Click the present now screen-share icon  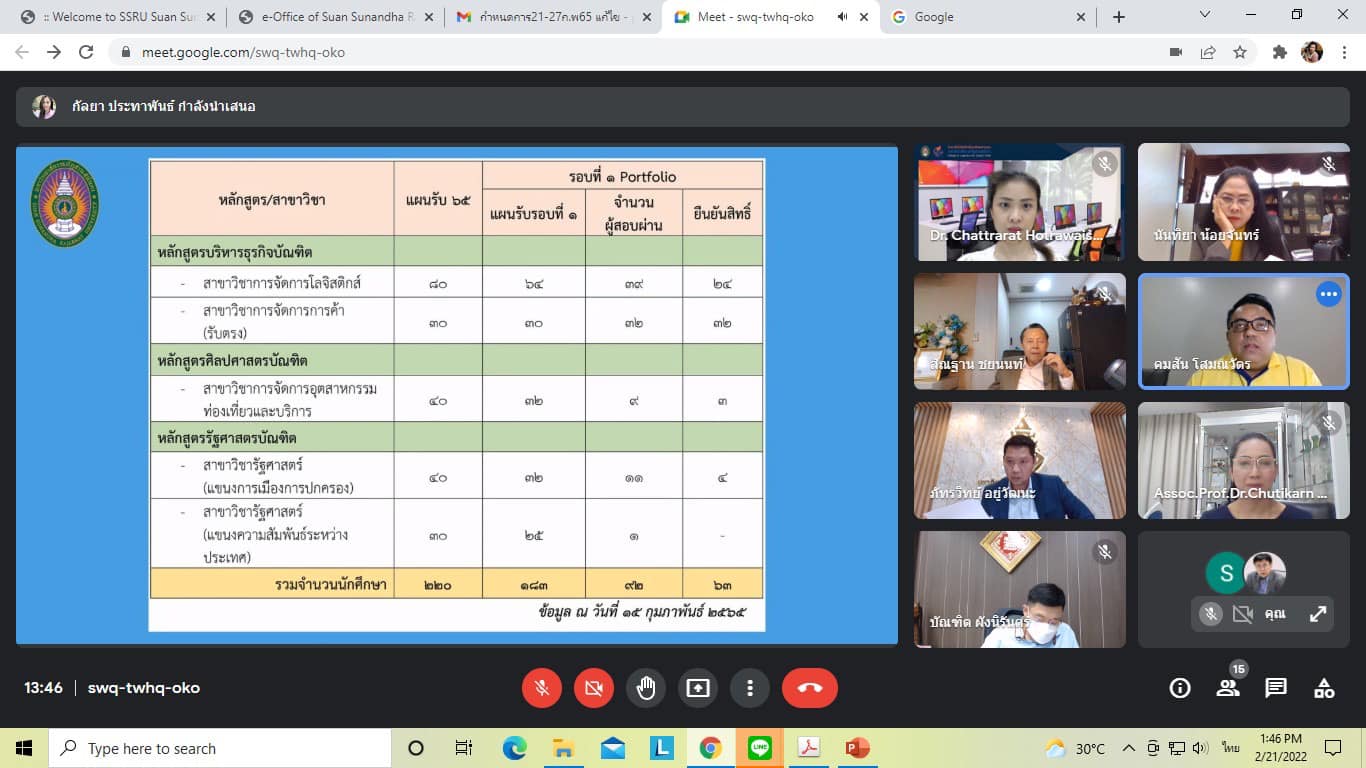point(697,688)
